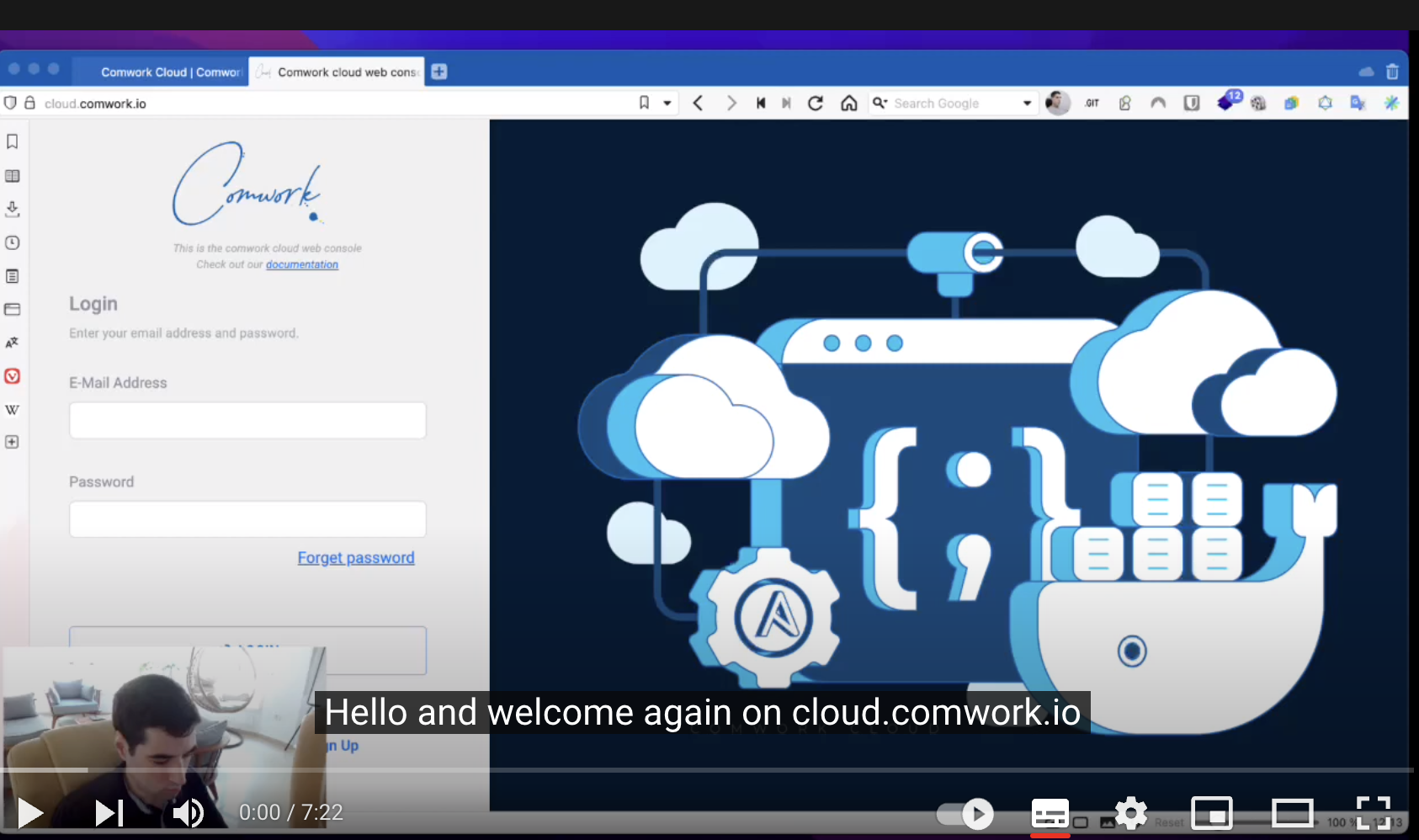Bookmark this page from the address bar
Viewport: 1419px width, 840px height.
coord(644,103)
